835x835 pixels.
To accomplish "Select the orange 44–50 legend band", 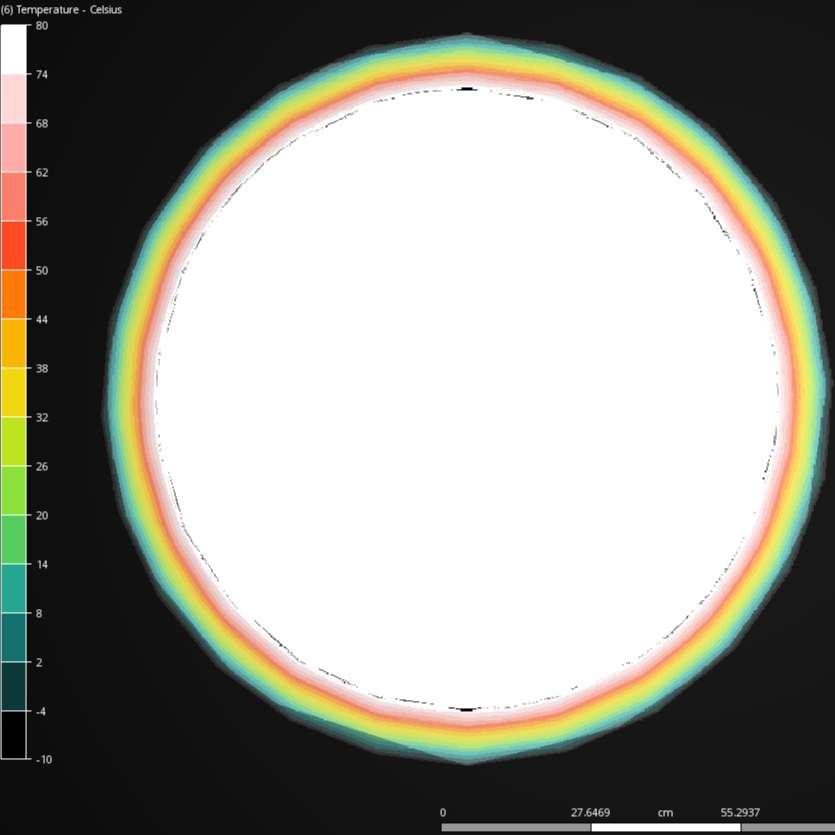I will point(13,294).
